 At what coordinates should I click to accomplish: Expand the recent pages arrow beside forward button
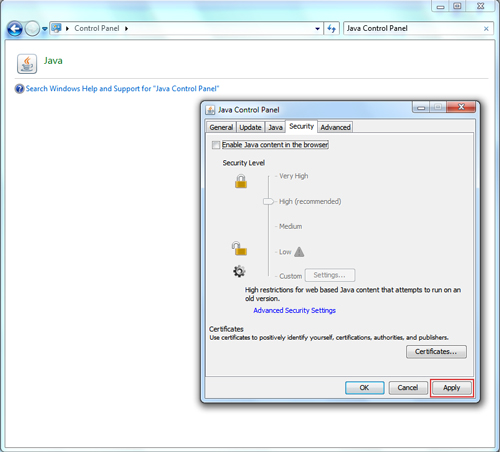point(45,29)
